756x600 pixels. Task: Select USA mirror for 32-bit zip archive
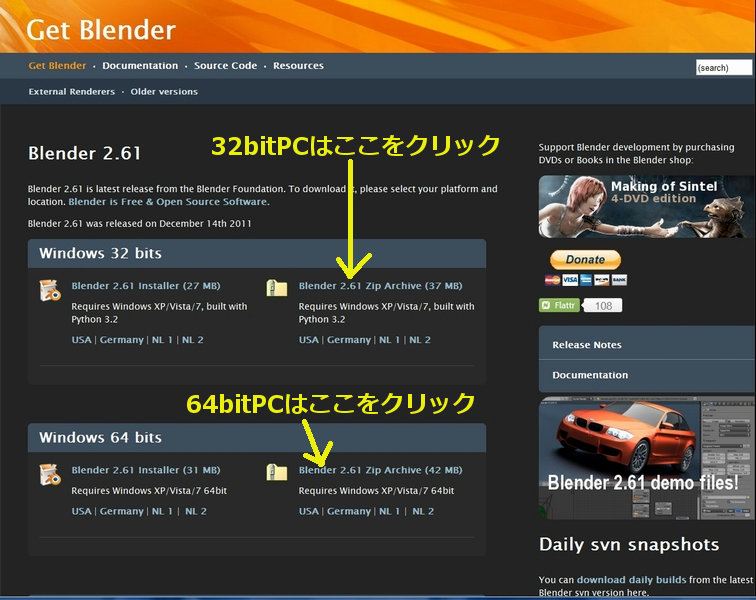[309, 340]
